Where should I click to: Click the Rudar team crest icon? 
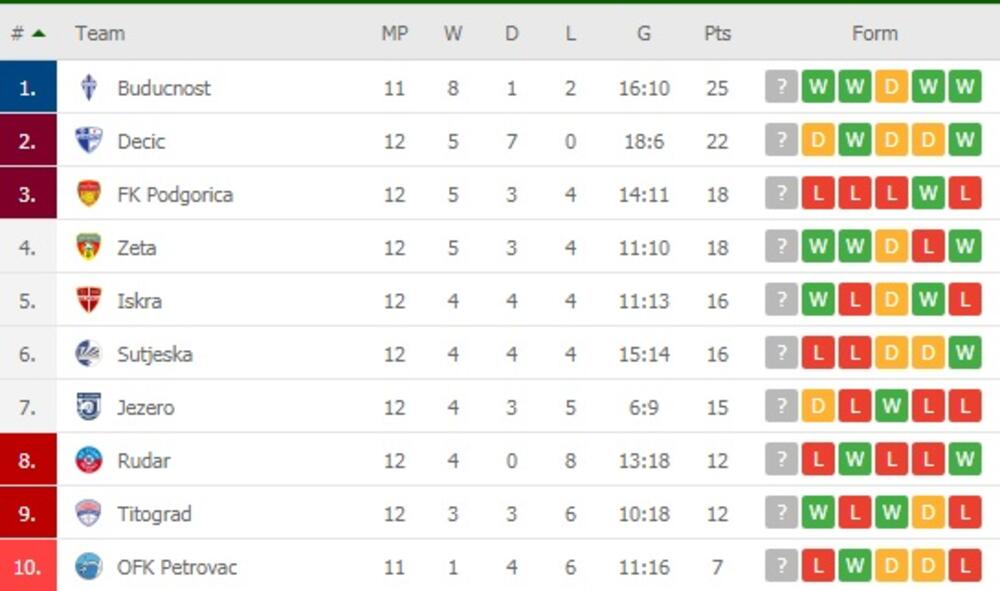coord(89,460)
